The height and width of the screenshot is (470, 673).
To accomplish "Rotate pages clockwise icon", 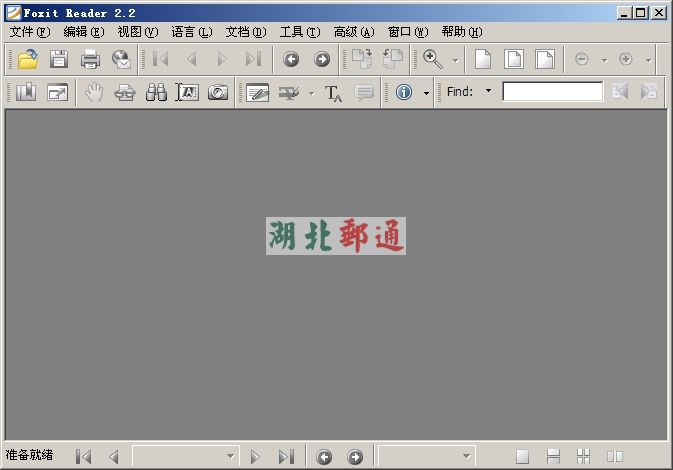I will click(x=362, y=59).
